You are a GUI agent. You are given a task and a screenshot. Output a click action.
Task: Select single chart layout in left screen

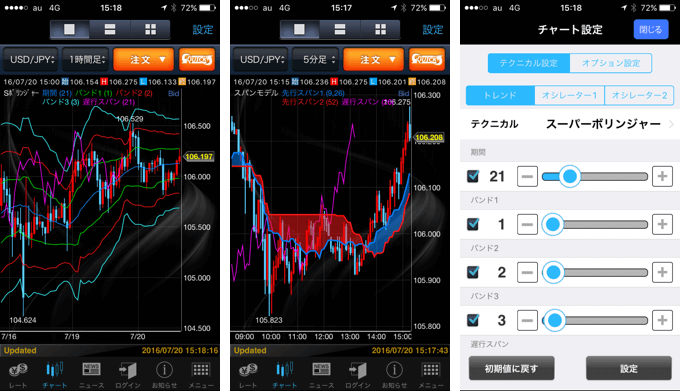tap(69, 29)
